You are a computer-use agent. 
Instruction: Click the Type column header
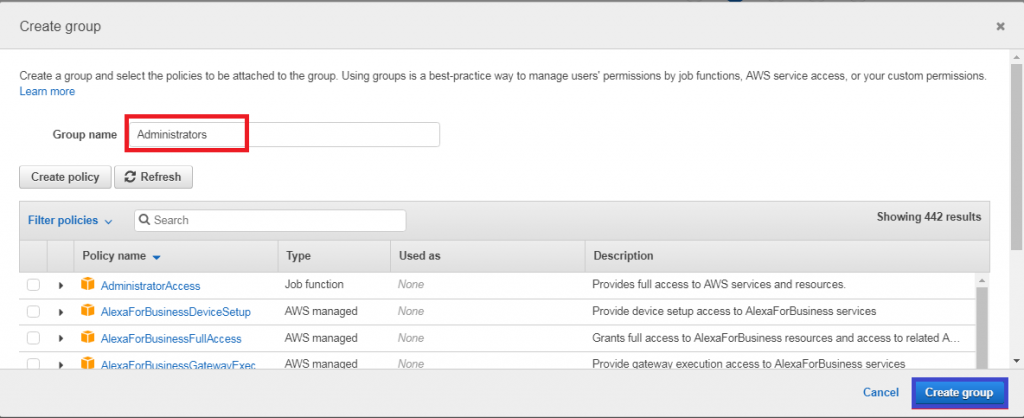[x=298, y=256]
